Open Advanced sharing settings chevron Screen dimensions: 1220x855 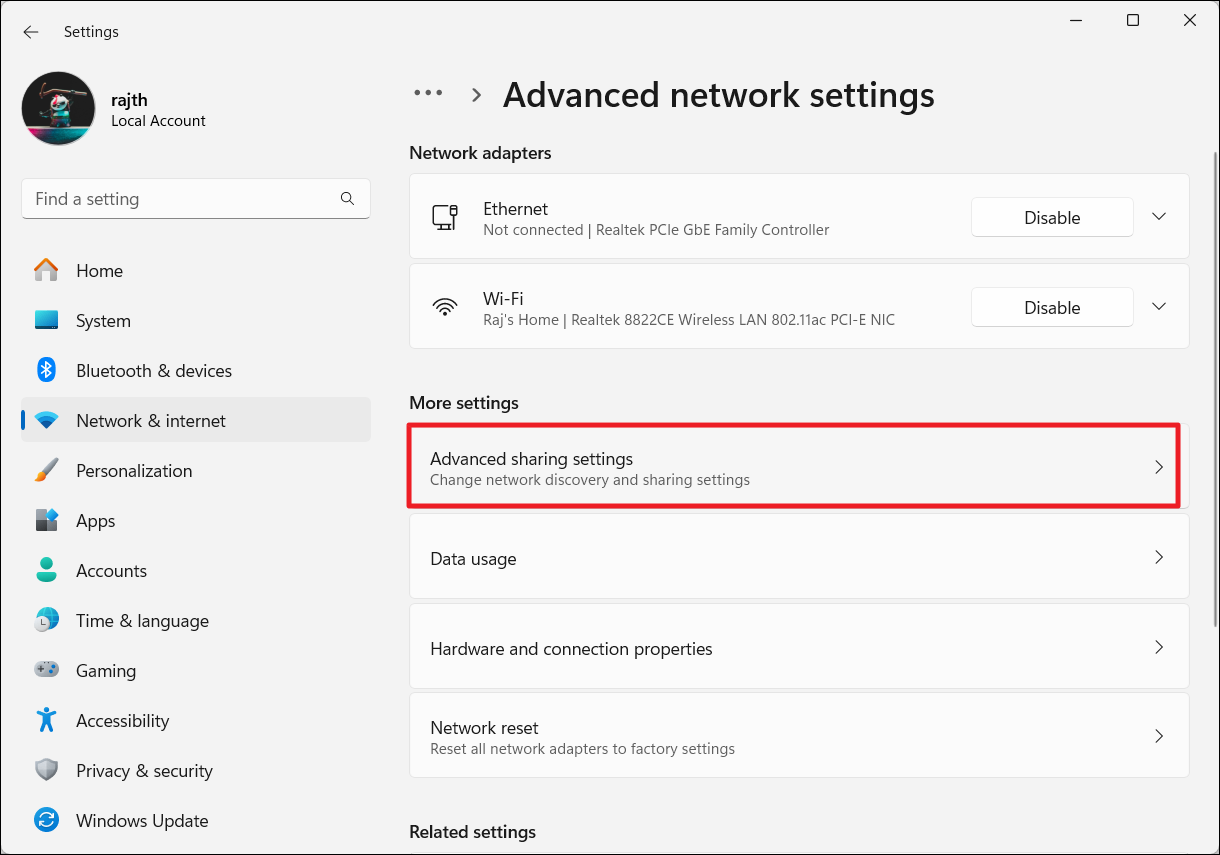click(1159, 467)
